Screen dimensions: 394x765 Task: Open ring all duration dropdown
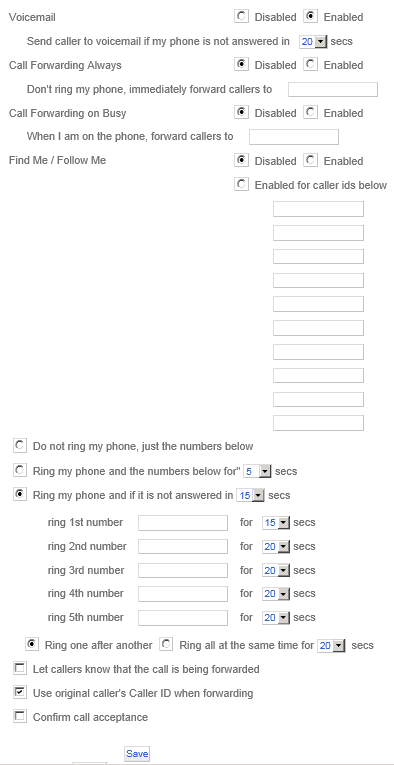pos(332,646)
